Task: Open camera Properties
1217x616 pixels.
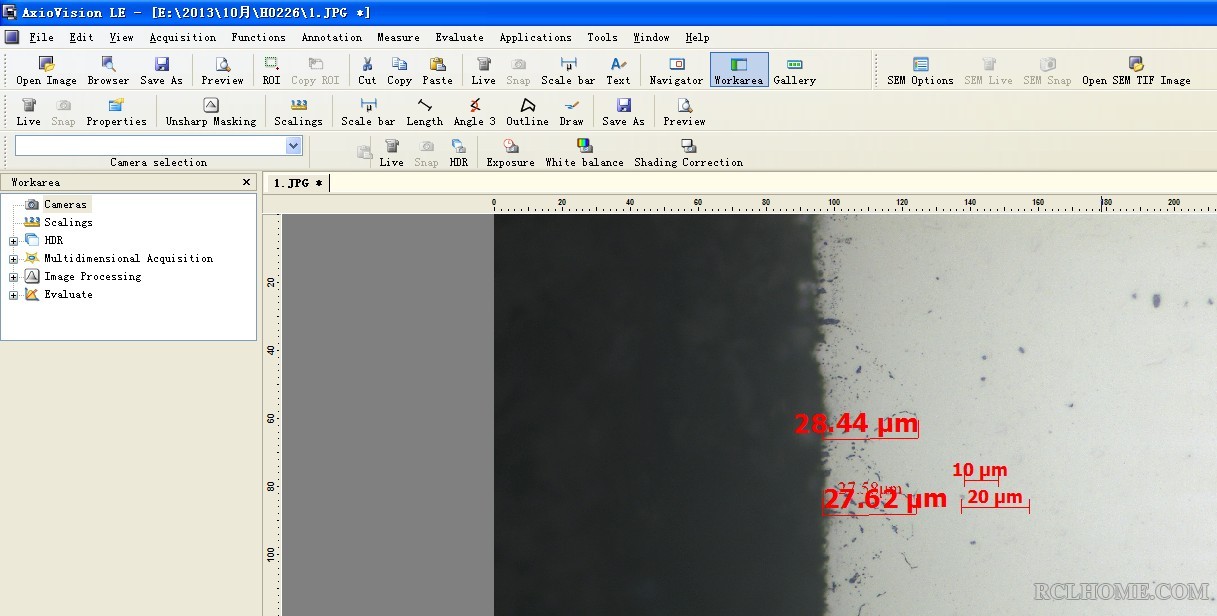Action: pyautogui.click(x=116, y=111)
